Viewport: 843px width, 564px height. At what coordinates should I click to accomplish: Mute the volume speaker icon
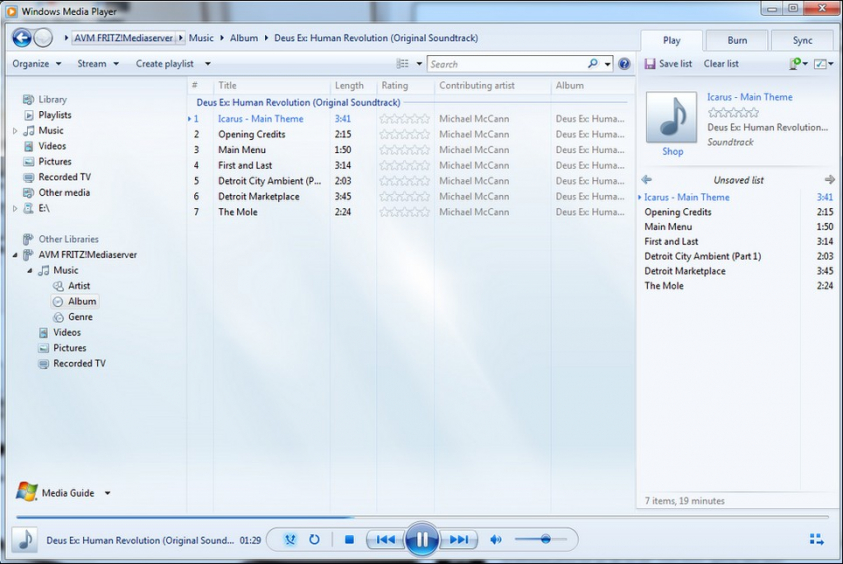tap(495, 540)
